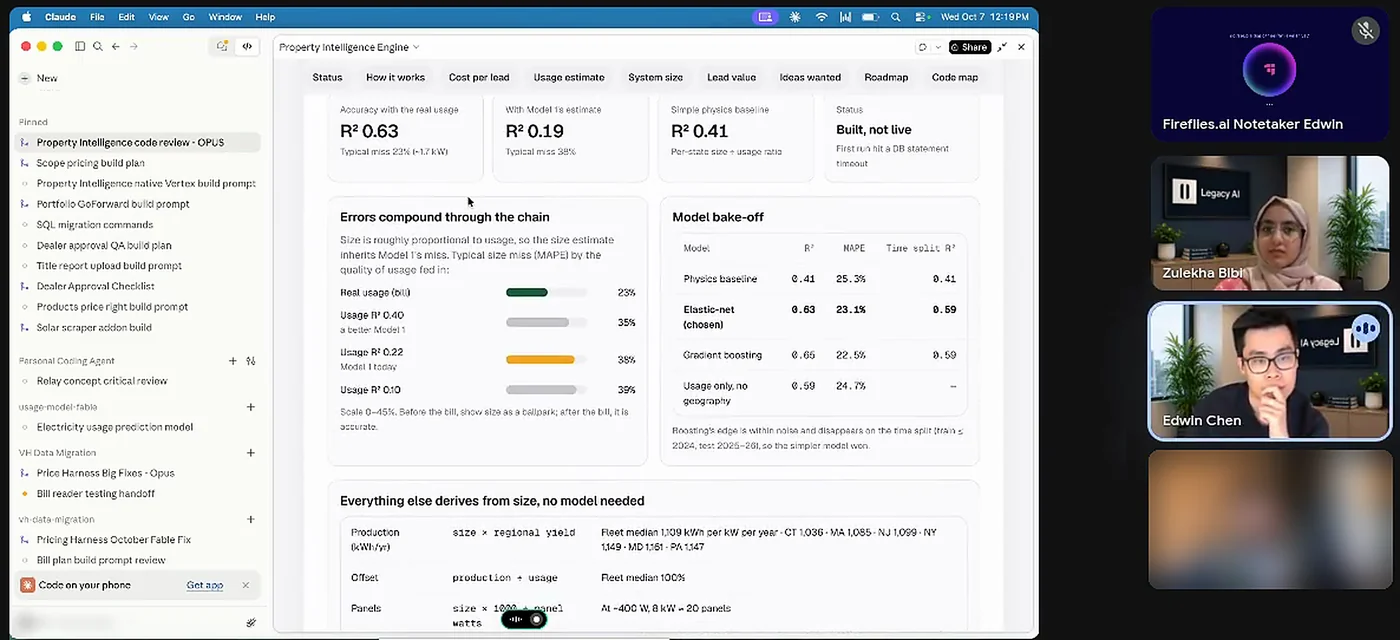Toggle the sidebar panel icon
This screenshot has width=1400, height=640.
pyautogui.click(x=80, y=46)
